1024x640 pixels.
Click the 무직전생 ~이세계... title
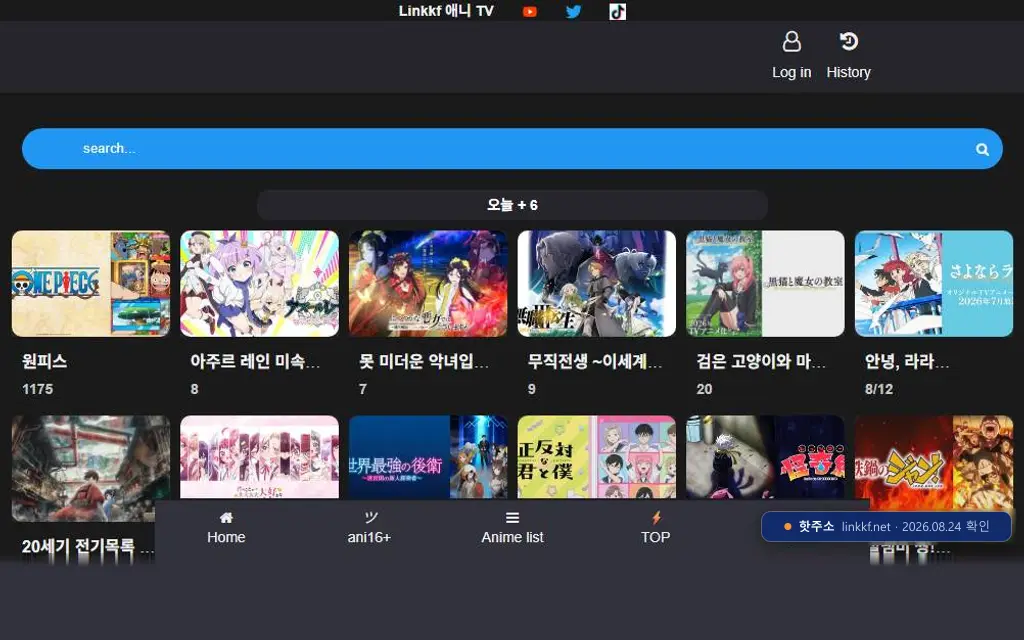tap(594, 361)
